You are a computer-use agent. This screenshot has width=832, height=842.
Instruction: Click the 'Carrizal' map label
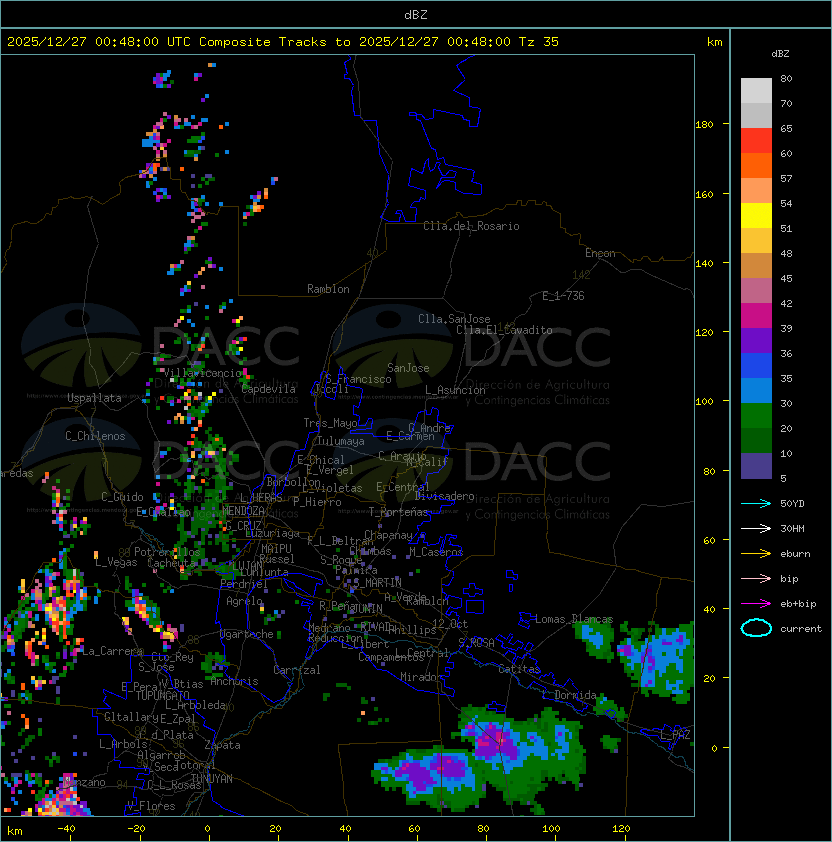click(x=296, y=670)
